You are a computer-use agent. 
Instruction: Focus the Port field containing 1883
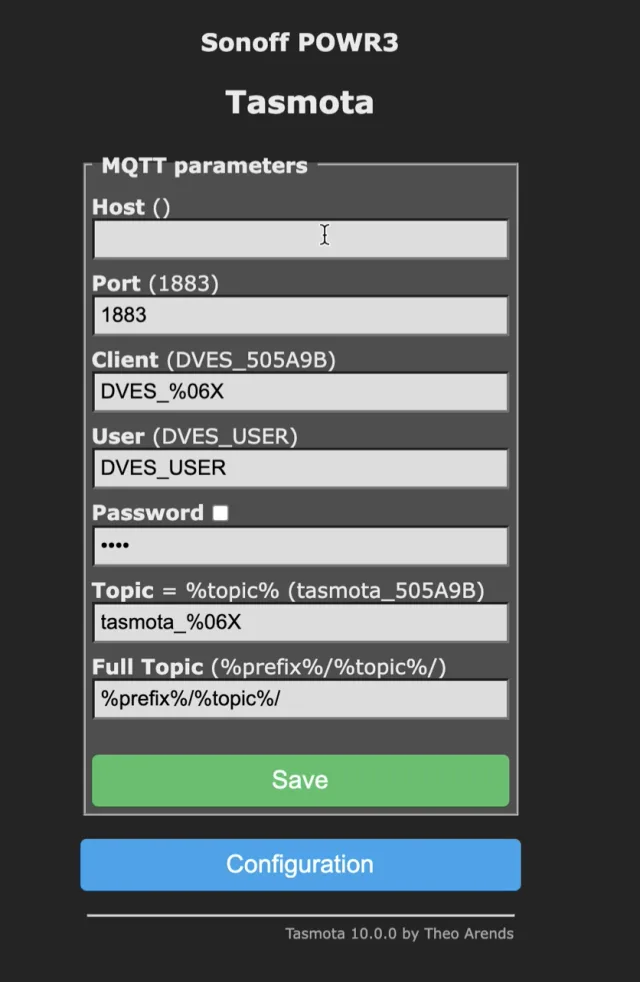click(300, 315)
